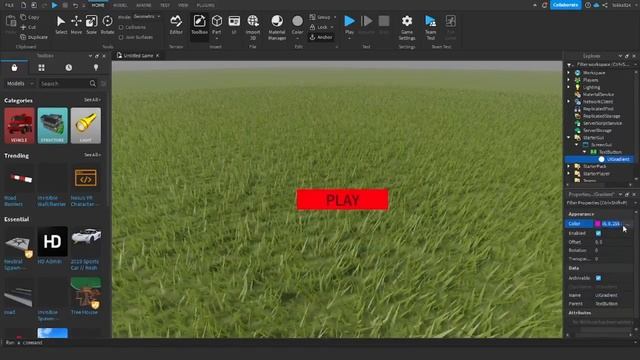The image size is (640, 360).
Task: Open the UI editor tool
Action: tap(234, 24)
